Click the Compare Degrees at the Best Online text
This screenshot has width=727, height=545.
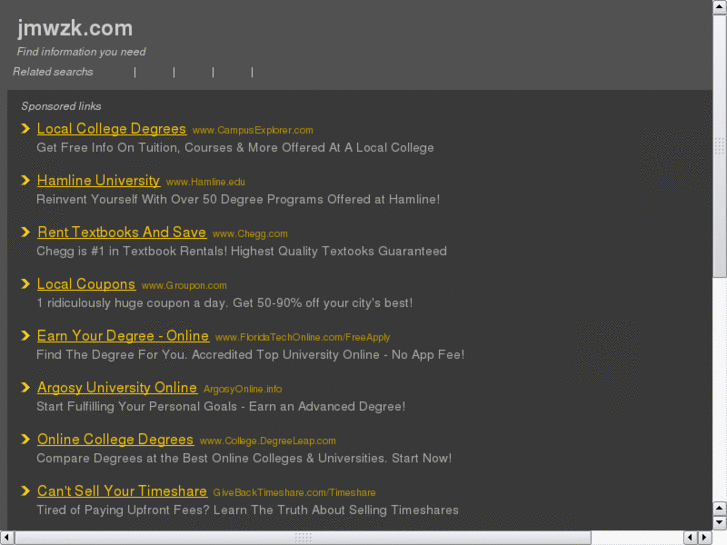(x=244, y=458)
